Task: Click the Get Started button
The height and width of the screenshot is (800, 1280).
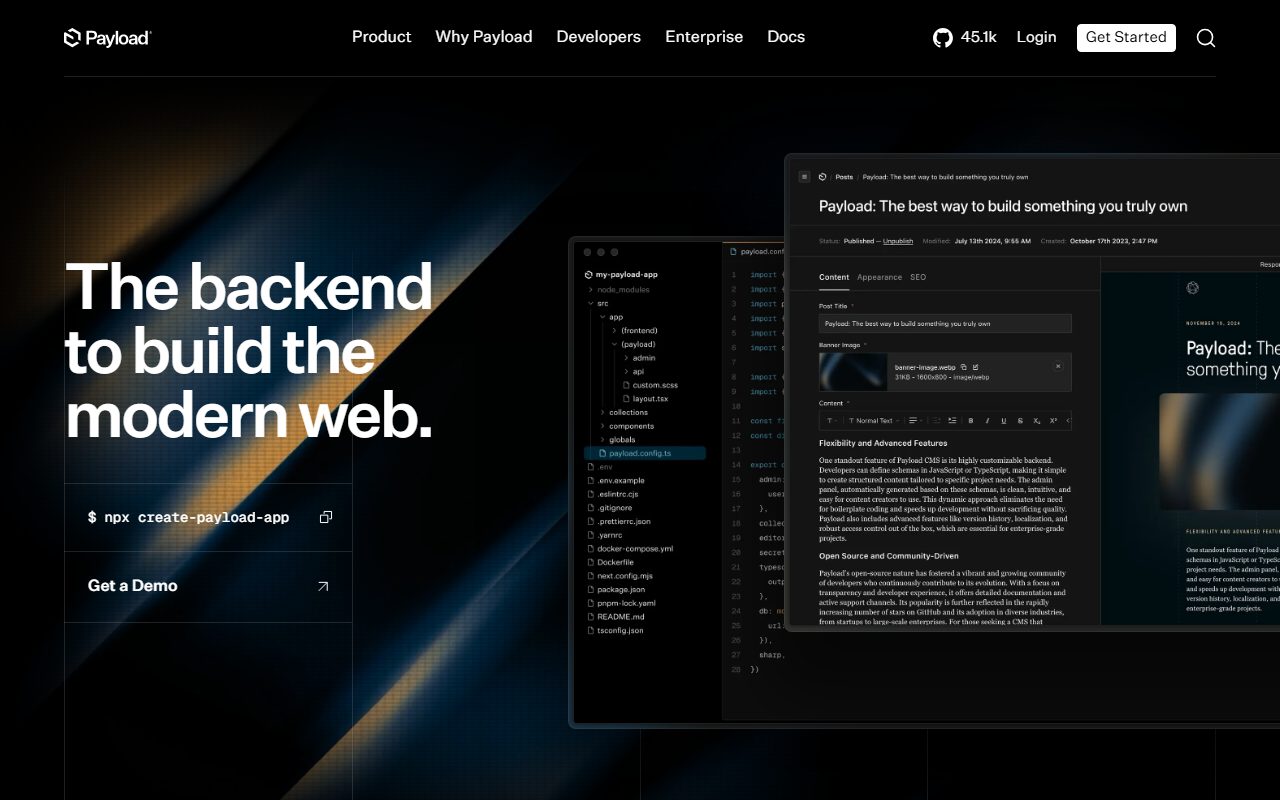Action: tap(1126, 37)
